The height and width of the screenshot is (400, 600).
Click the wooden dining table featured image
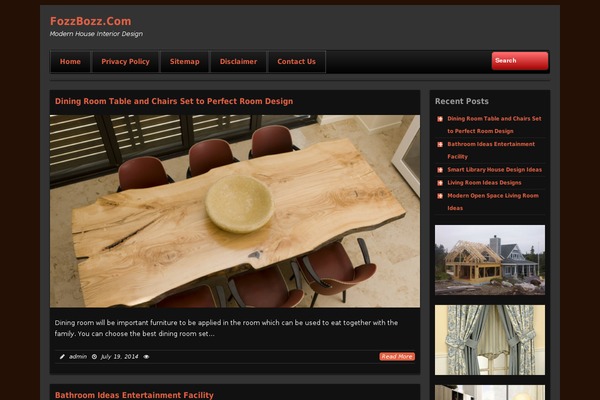[235, 211]
